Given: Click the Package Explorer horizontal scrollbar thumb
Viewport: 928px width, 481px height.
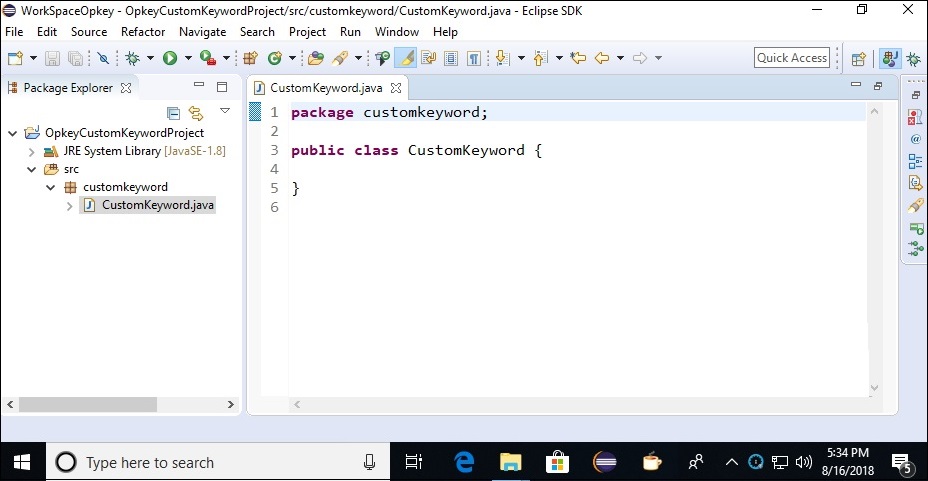Looking at the screenshot, I should point(88,404).
